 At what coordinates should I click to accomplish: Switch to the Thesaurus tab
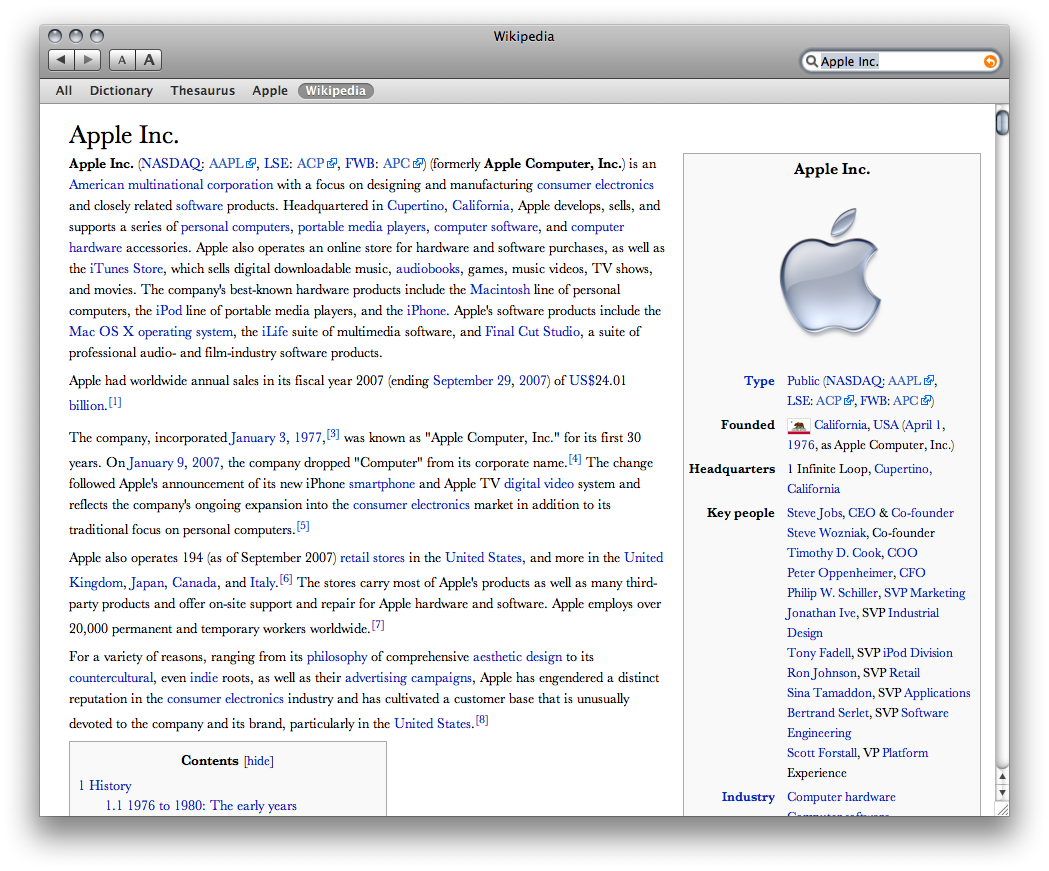pos(202,90)
